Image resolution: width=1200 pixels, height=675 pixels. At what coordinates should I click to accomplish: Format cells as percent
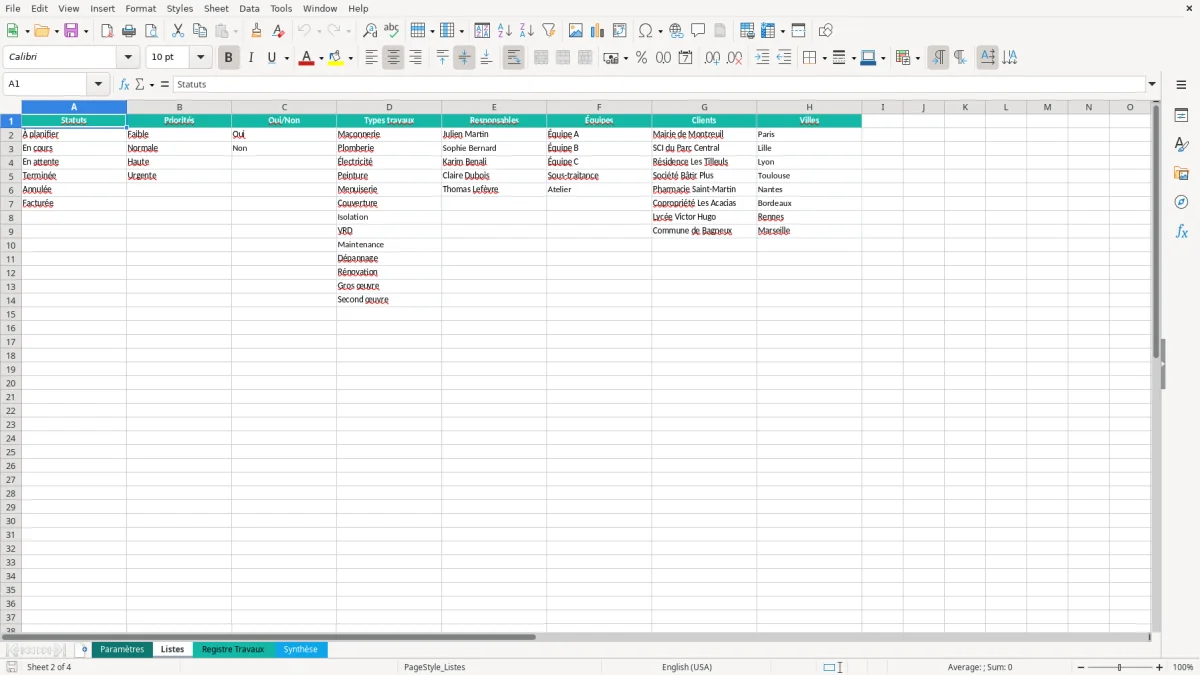(641, 58)
